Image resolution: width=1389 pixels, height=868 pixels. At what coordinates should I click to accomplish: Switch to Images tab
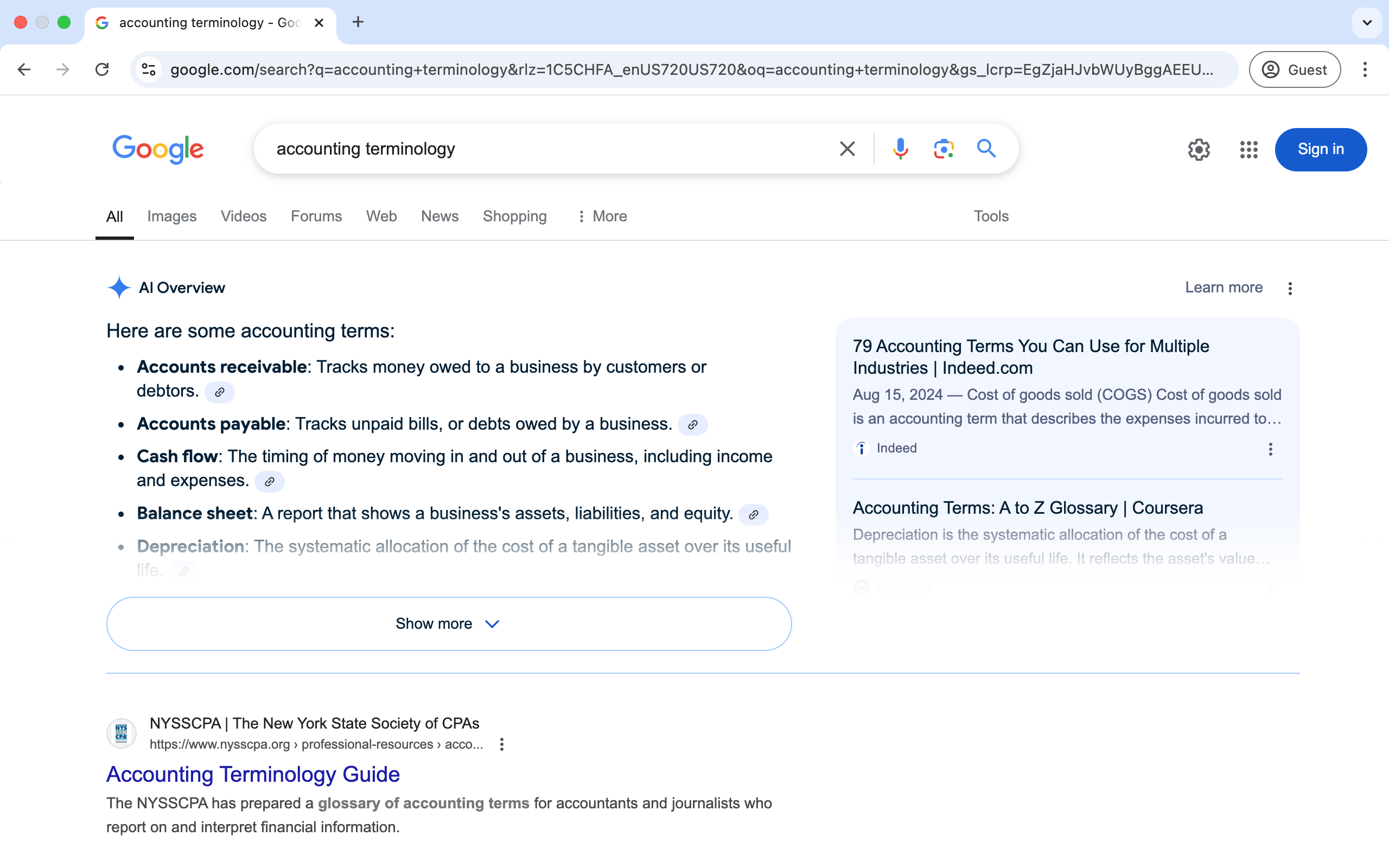pos(171,216)
